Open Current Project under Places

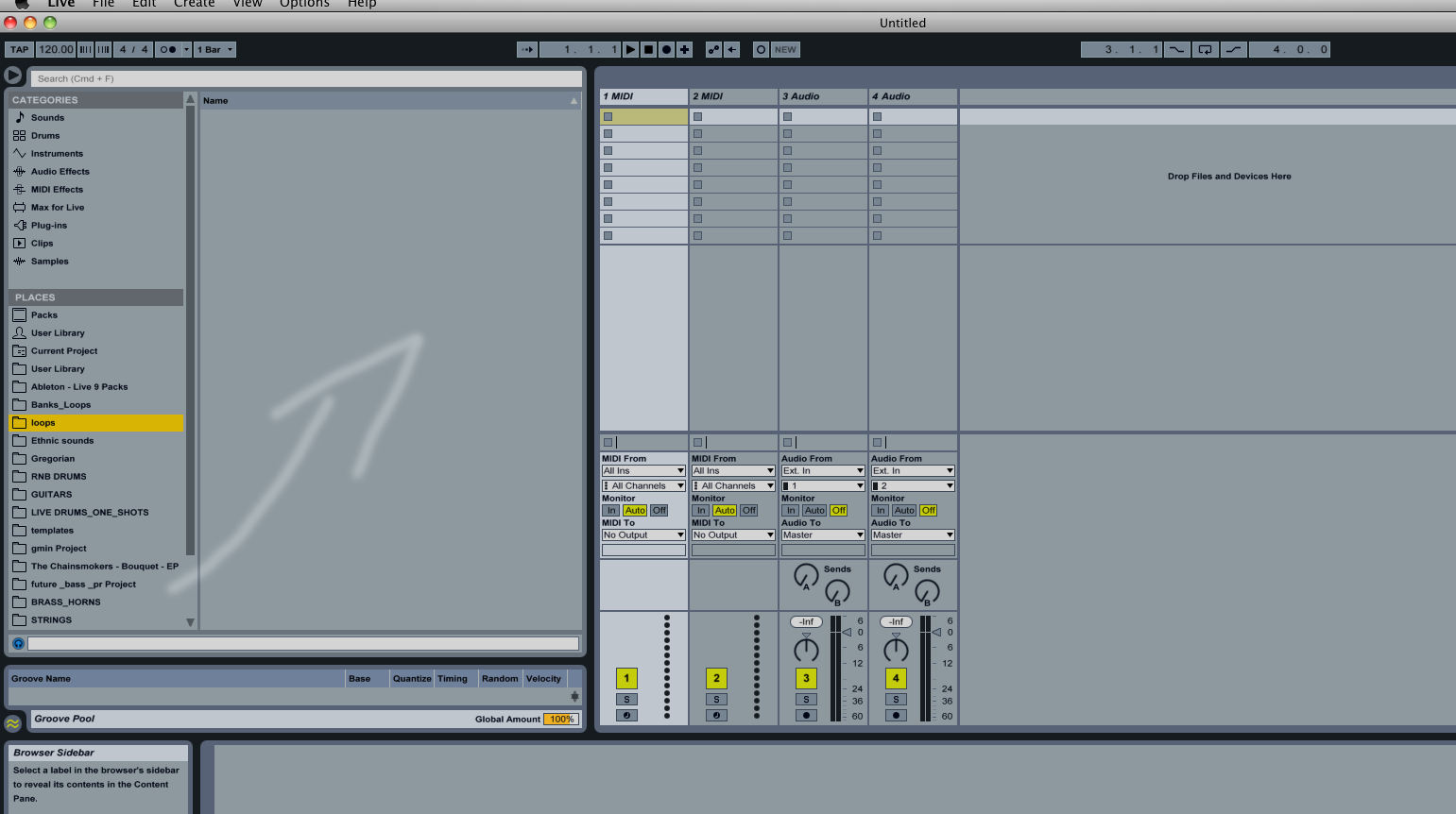(x=64, y=350)
